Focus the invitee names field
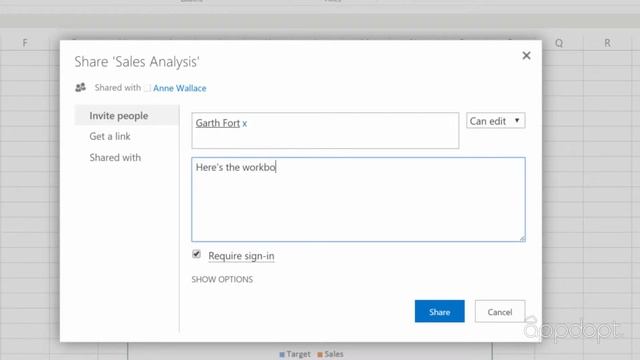 pos(325,131)
